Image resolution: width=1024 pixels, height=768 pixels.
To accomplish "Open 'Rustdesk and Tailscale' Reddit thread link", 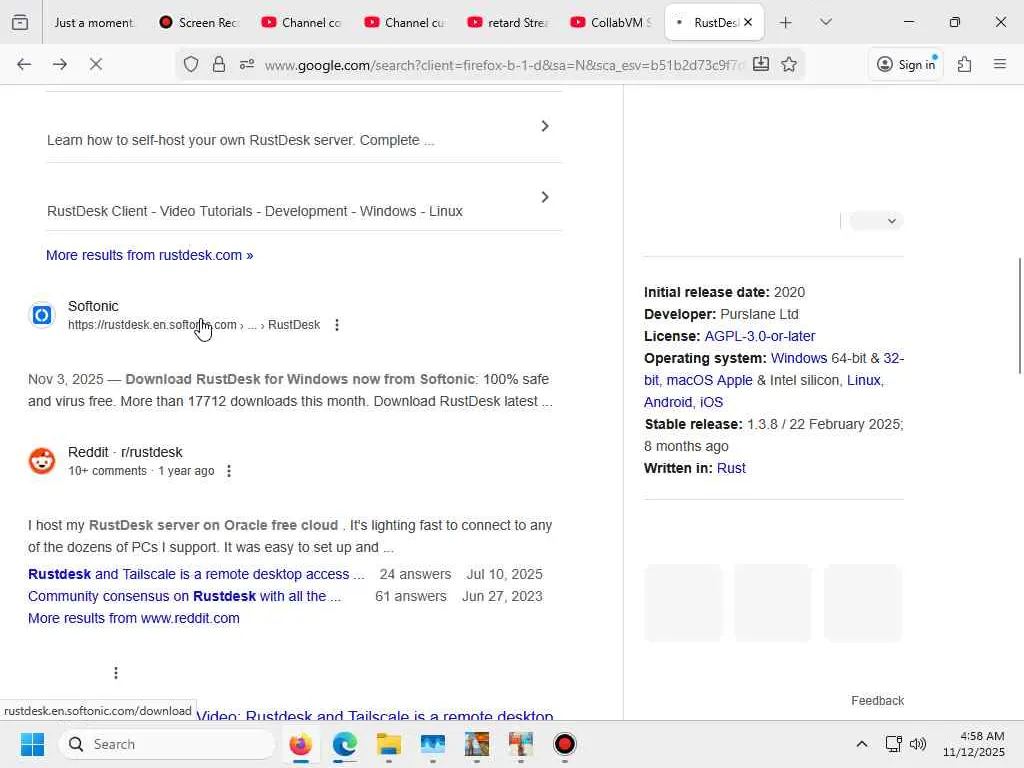I will [196, 574].
